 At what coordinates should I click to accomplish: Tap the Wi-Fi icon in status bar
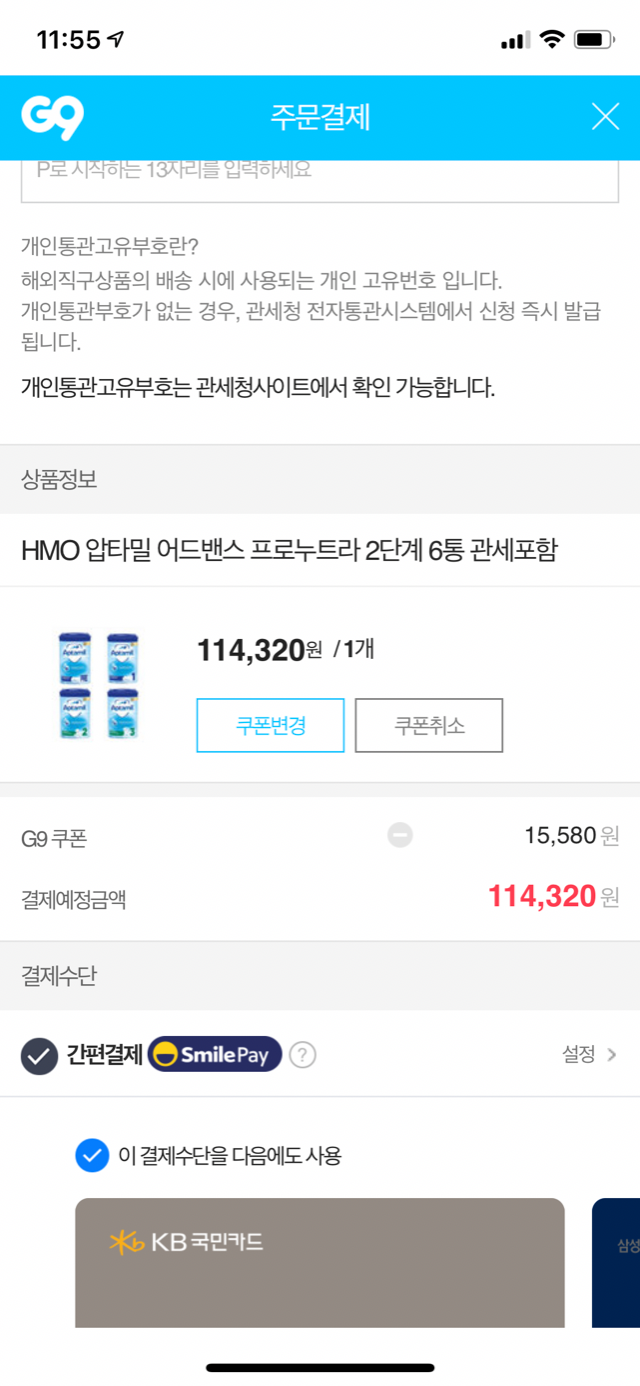click(551, 40)
